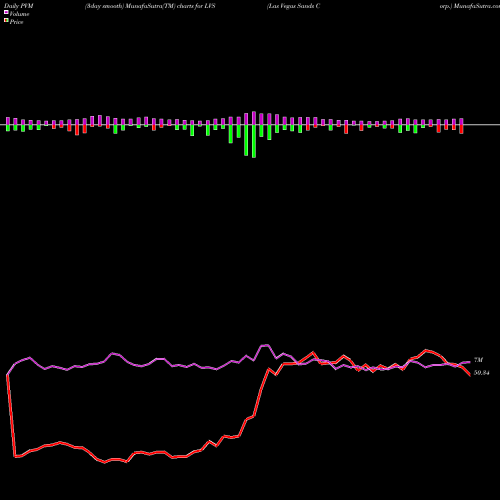
Task: Click the MunafaSutra.com watermark text at top right
Action: pyautogui.click(x=477, y=6)
